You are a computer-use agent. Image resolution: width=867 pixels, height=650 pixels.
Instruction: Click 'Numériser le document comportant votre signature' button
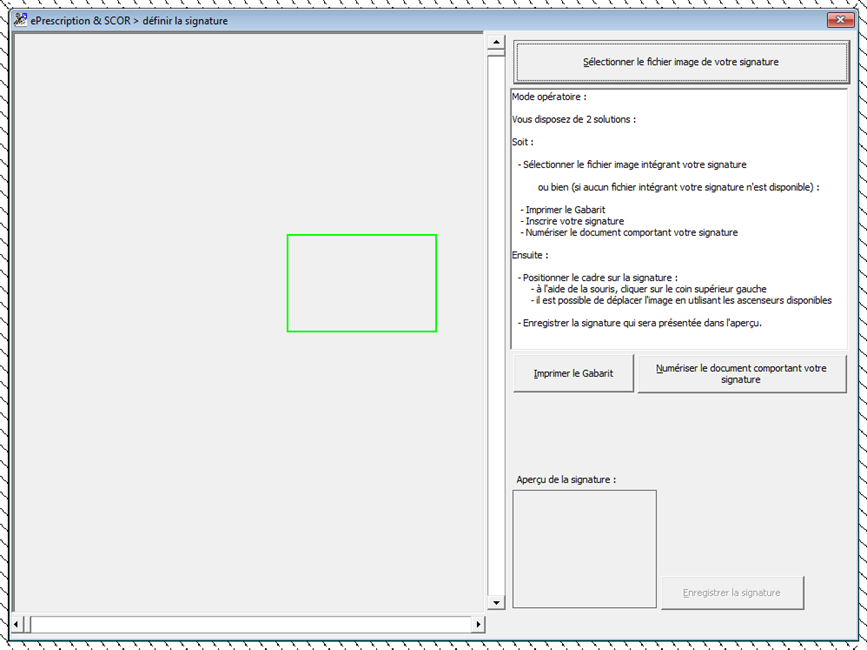(741, 374)
